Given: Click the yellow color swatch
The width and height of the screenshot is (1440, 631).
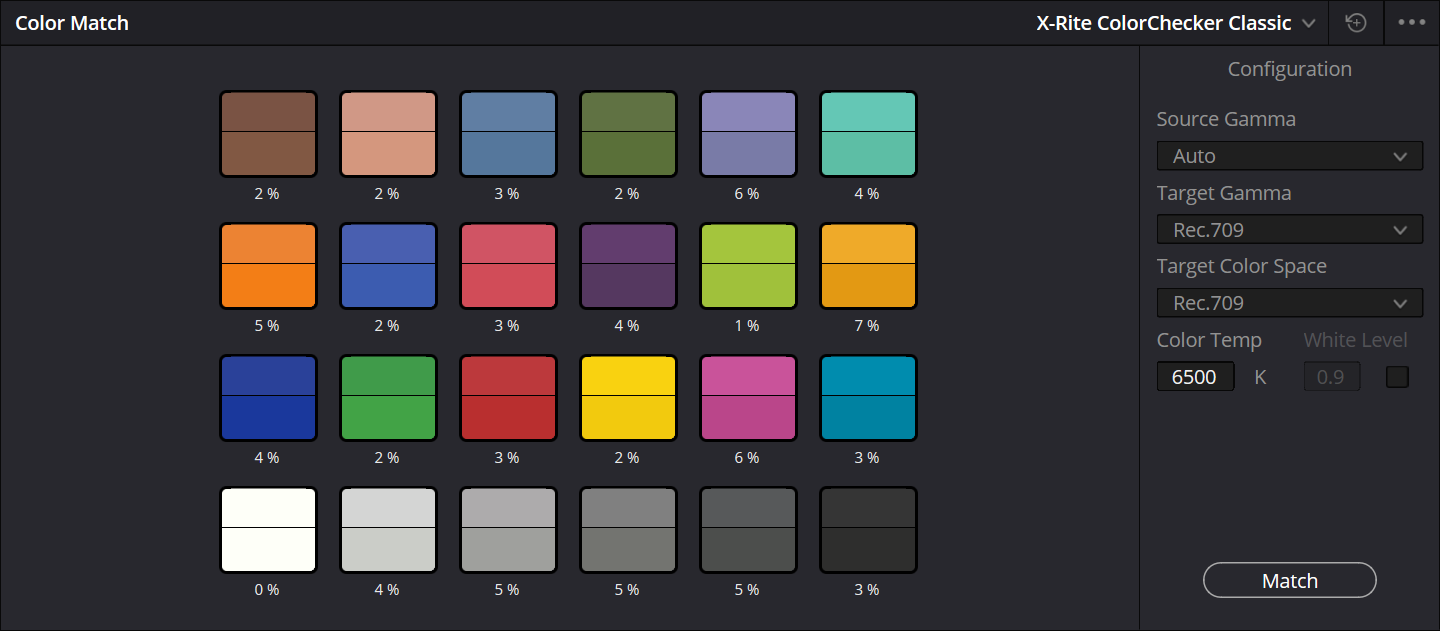Looking at the screenshot, I should [628, 398].
